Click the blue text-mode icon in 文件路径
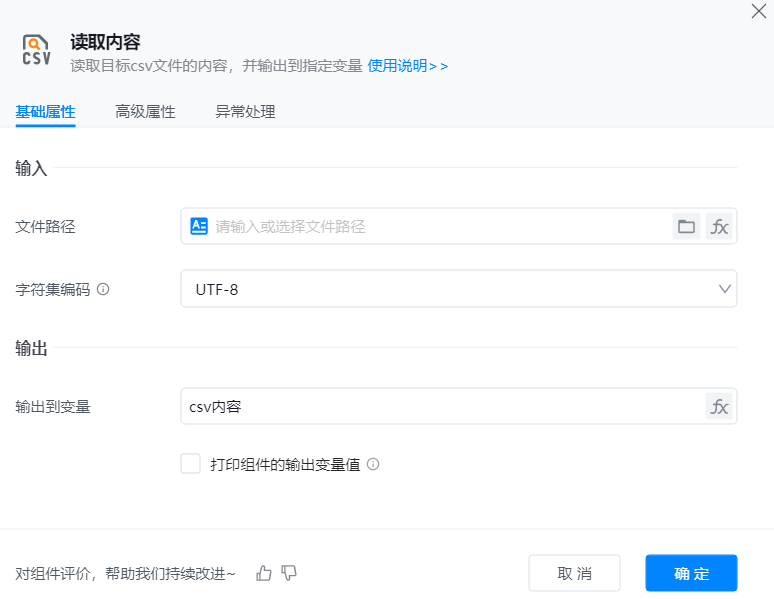This screenshot has height=599, width=774. click(199, 227)
